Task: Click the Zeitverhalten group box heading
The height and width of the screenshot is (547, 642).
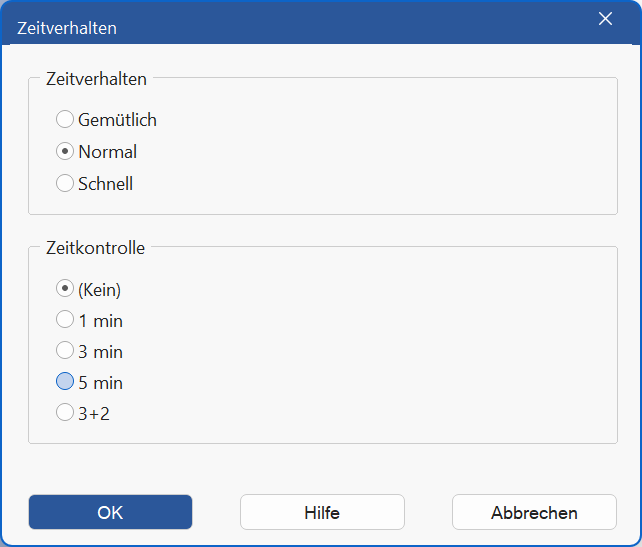Action: tap(96, 79)
